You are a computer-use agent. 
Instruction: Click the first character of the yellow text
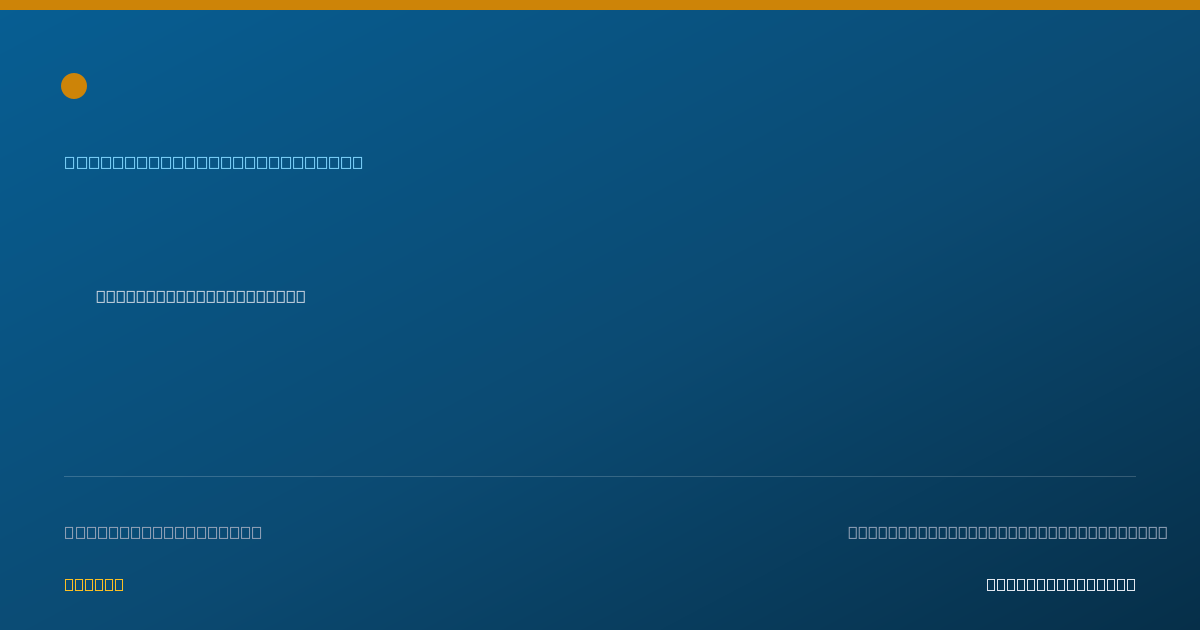(69, 584)
